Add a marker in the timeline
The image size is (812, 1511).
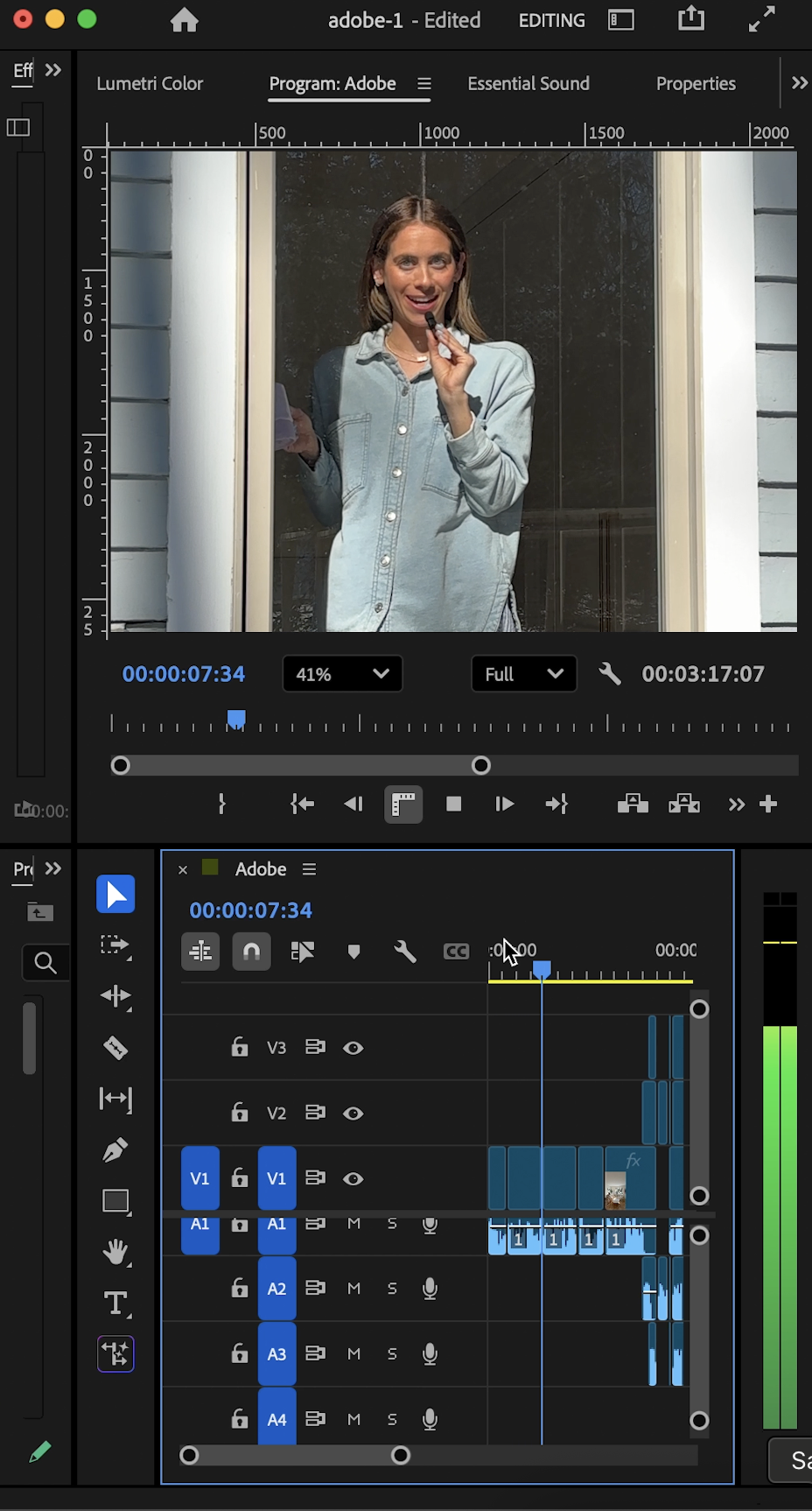[353, 952]
